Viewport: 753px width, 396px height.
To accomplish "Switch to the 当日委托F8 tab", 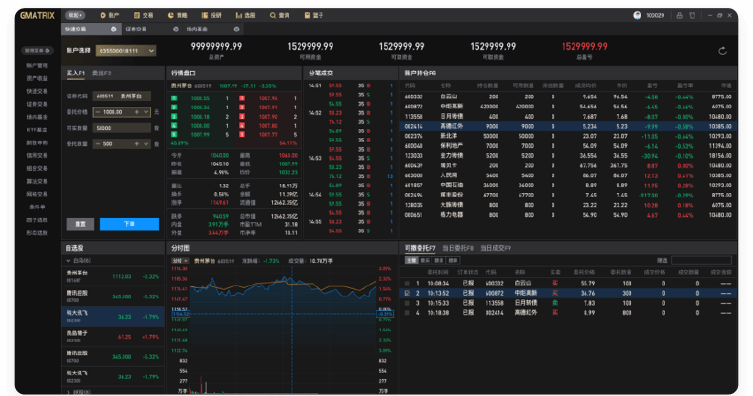I will (458, 248).
